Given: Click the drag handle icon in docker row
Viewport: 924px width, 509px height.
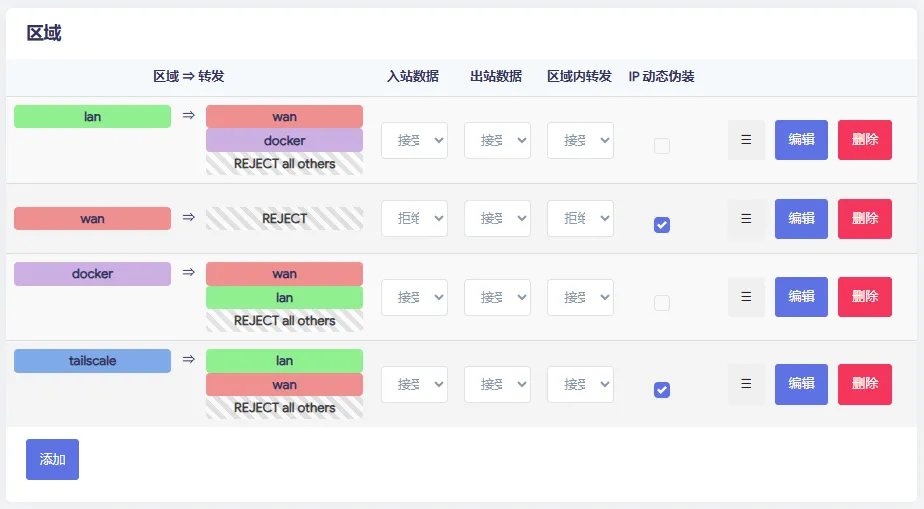Looking at the screenshot, I should click(x=746, y=297).
